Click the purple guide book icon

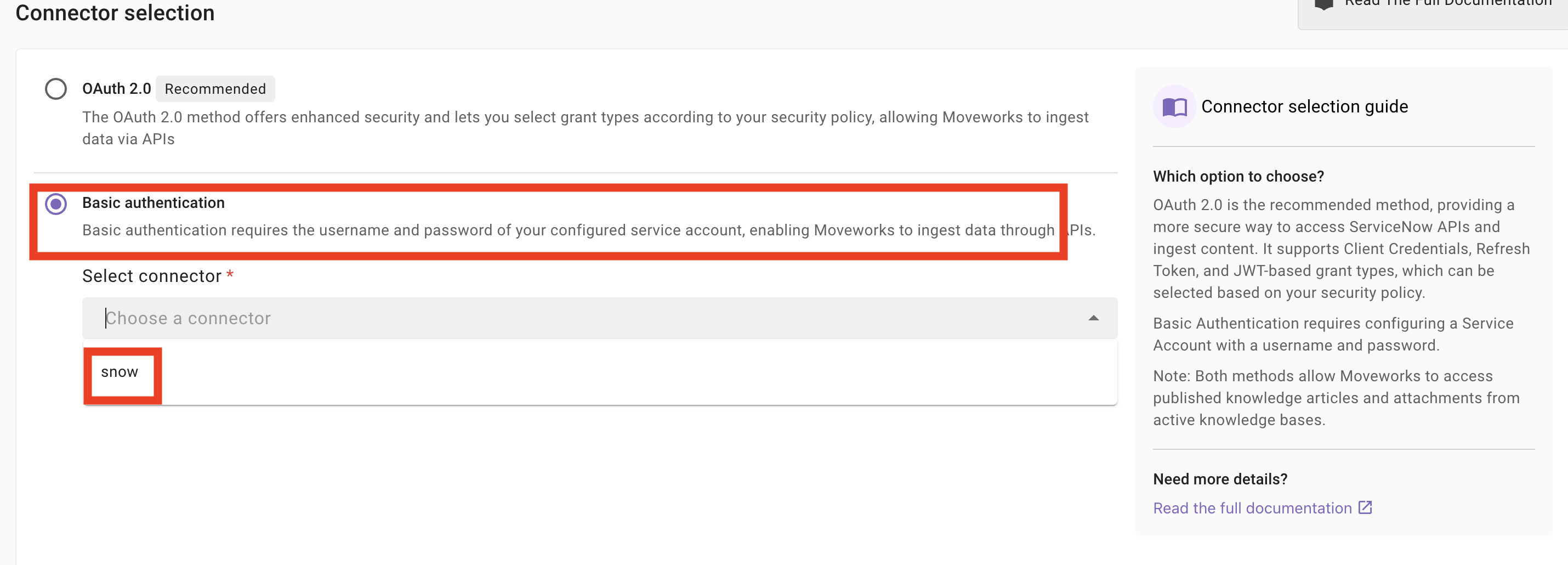1174,107
